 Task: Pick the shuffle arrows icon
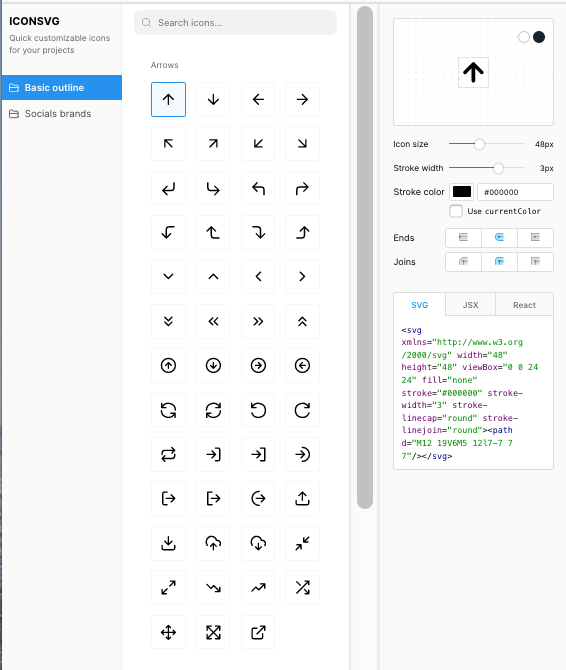[302, 588]
